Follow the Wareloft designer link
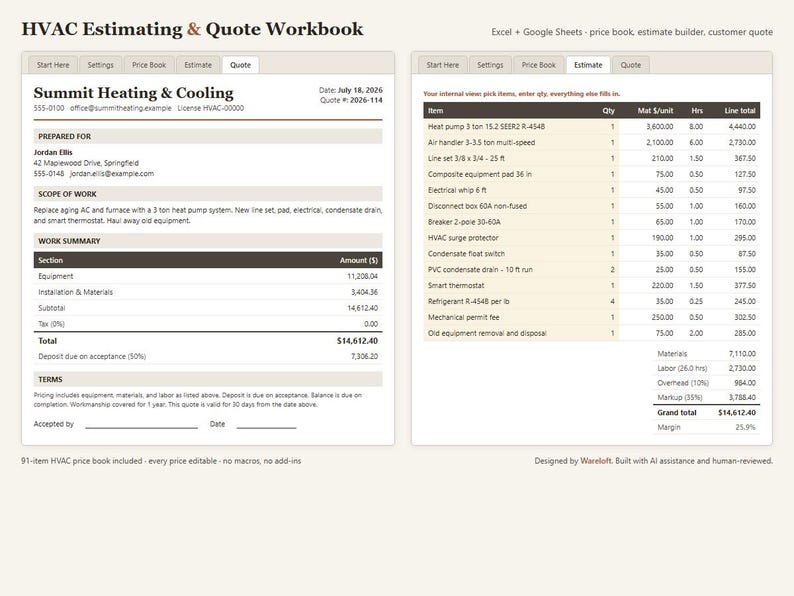794x596 pixels. coord(596,461)
